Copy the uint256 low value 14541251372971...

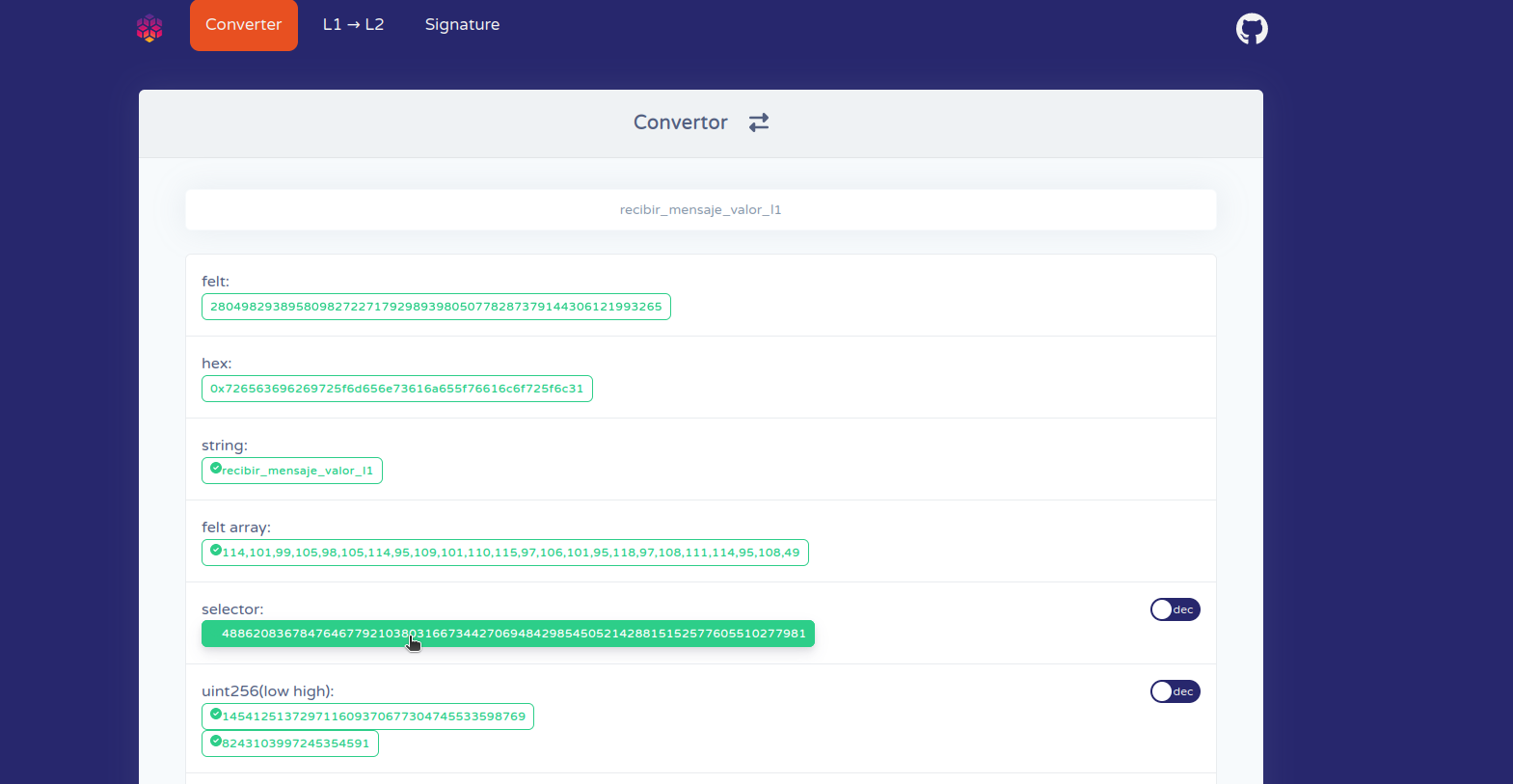[x=367, y=716]
